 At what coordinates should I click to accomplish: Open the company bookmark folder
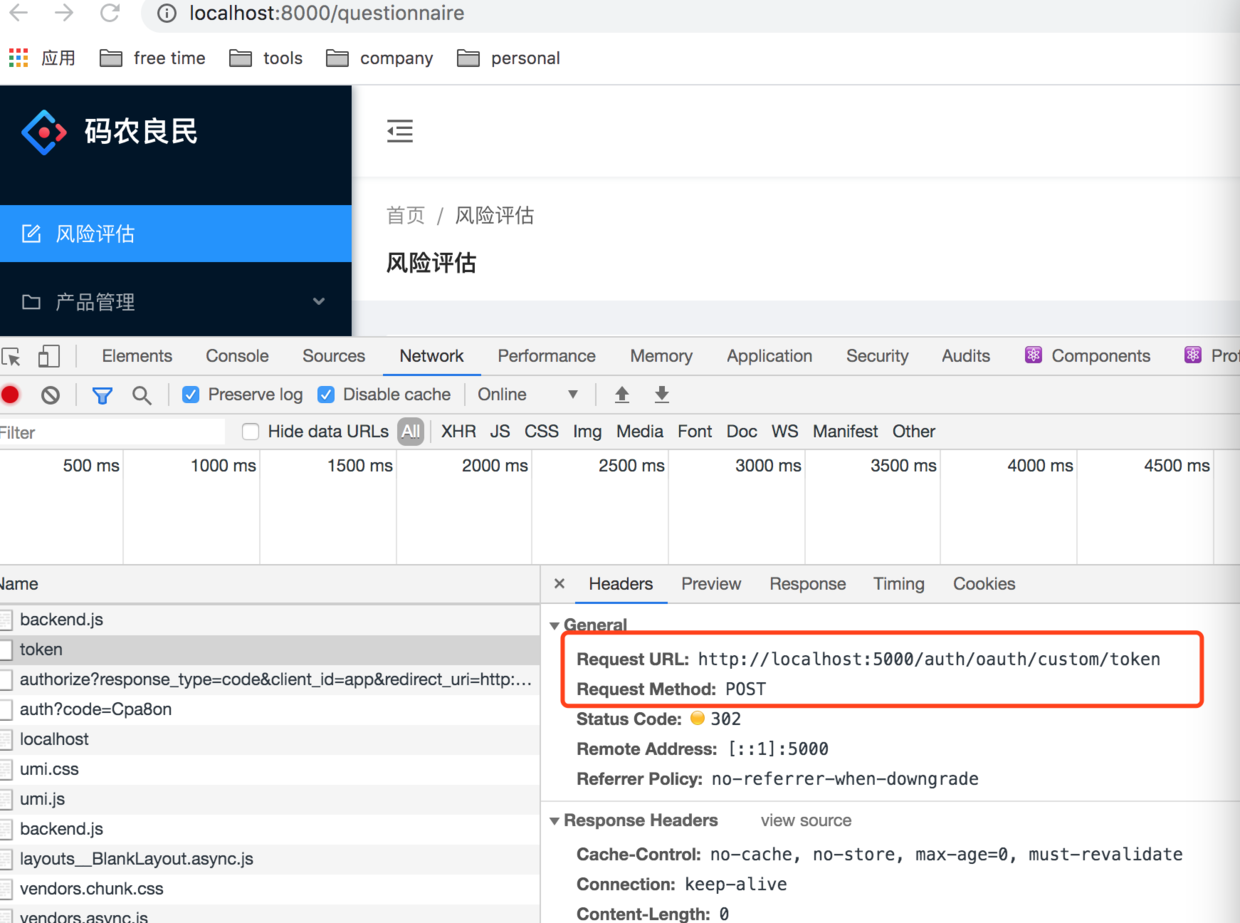pos(379,58)
